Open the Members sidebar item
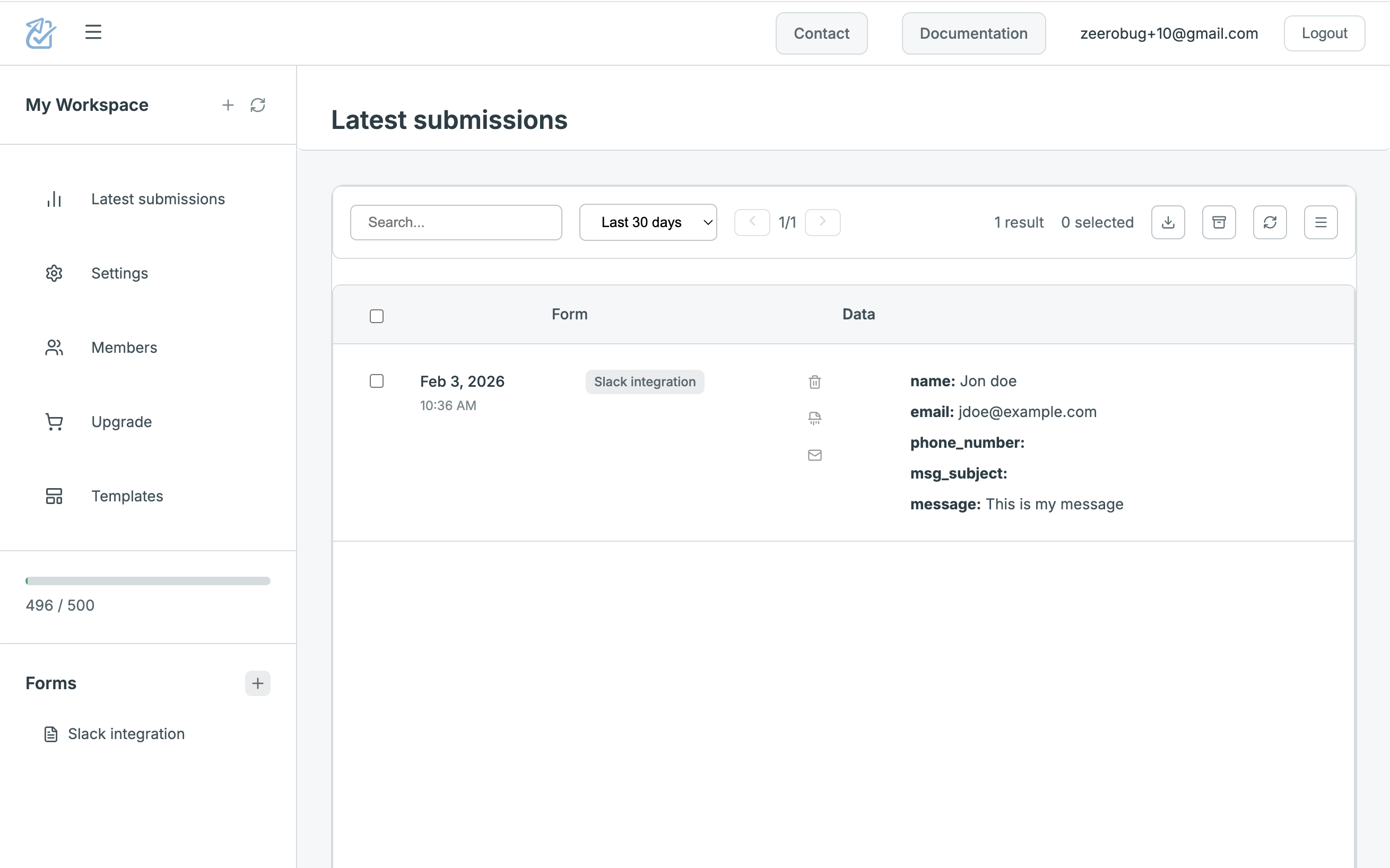The height and width of the screenshot is (868, 1390). 124,348
